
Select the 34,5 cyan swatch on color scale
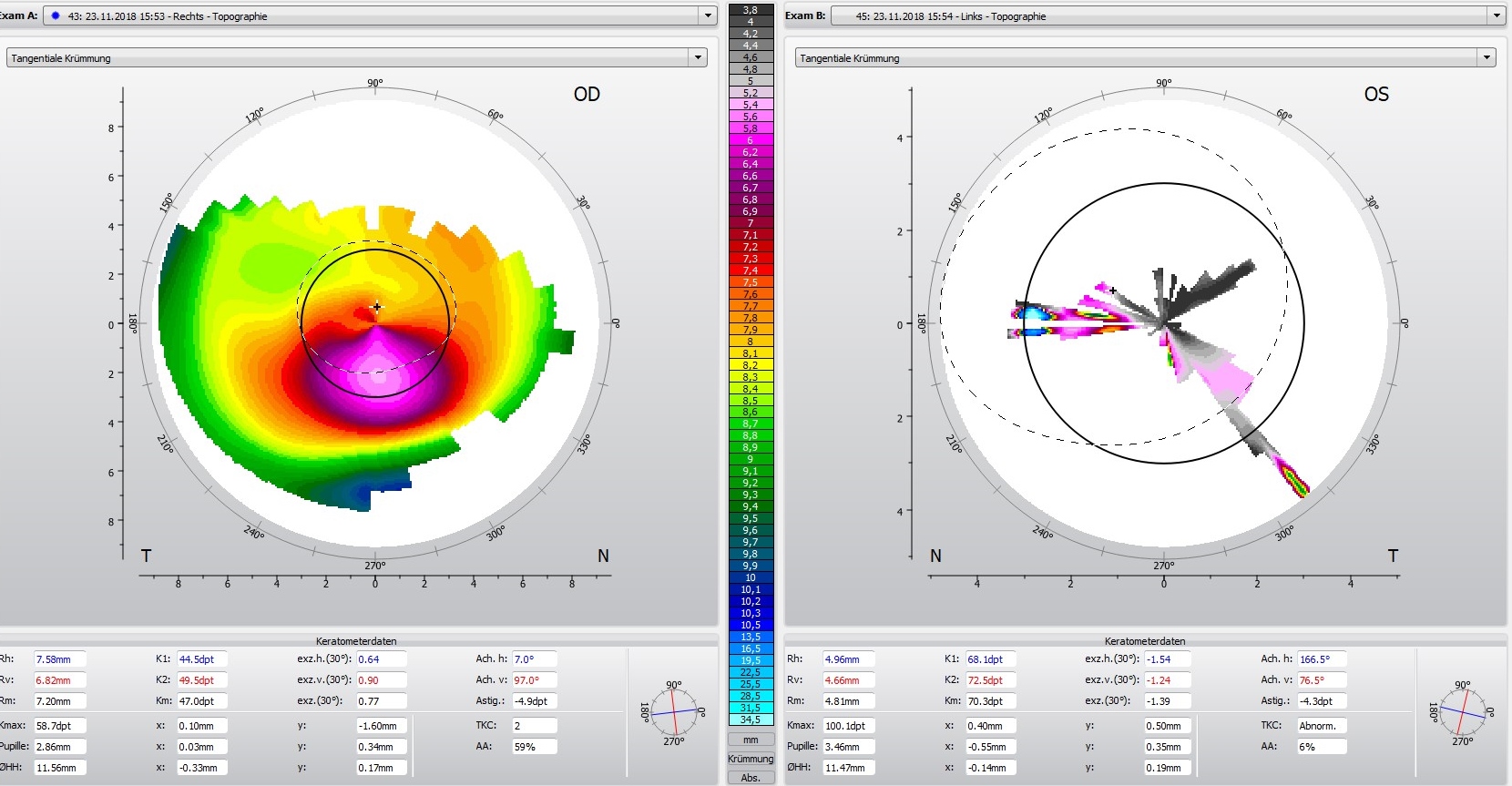[751, 720]
